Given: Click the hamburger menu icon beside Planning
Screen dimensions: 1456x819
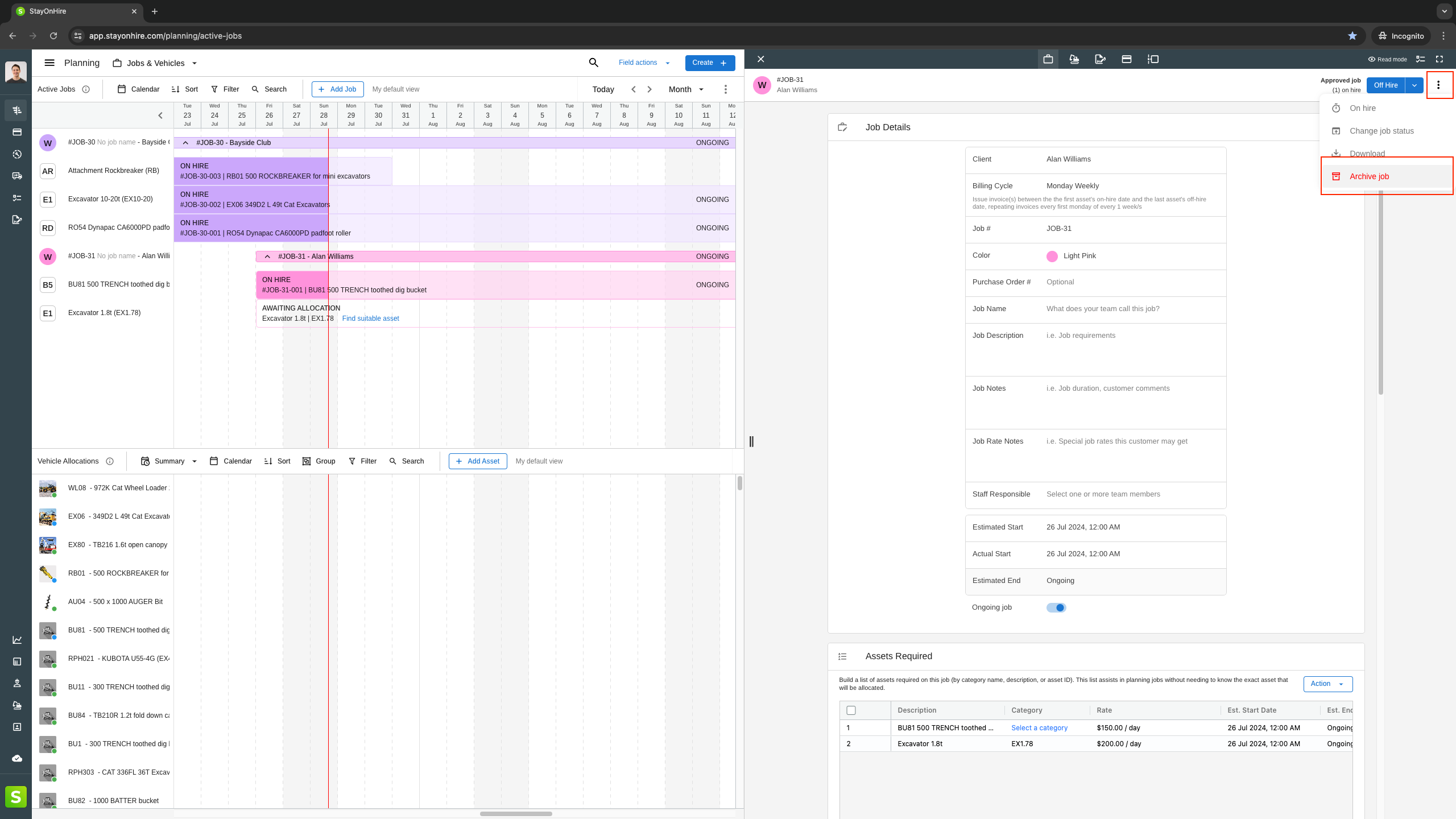Looking at the screenshot, I should tap(49, 63).
